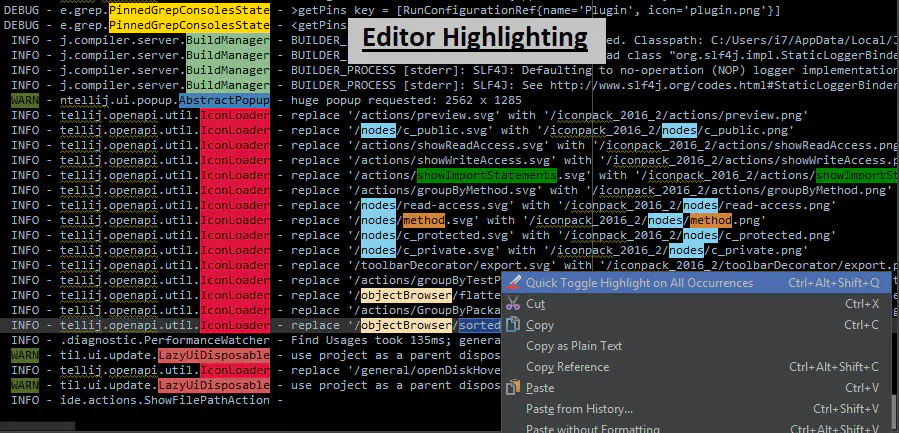Click "/actions/GroupByPacka" path text
The height and width of the screenshot is (433, 899).
click(427, 310)
